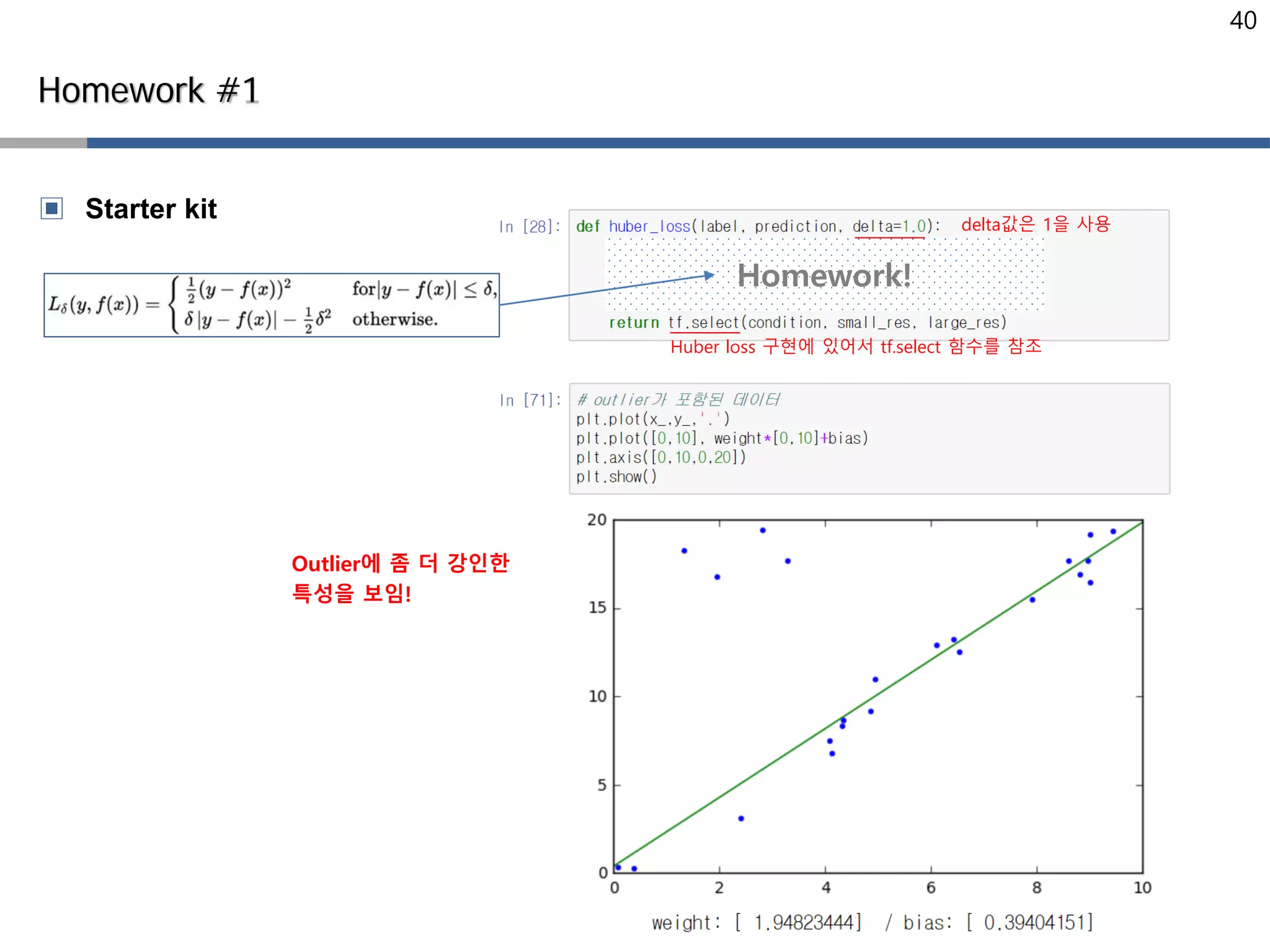Click the y-axis label 15
1270x952 pixels.
coord(597,607)
